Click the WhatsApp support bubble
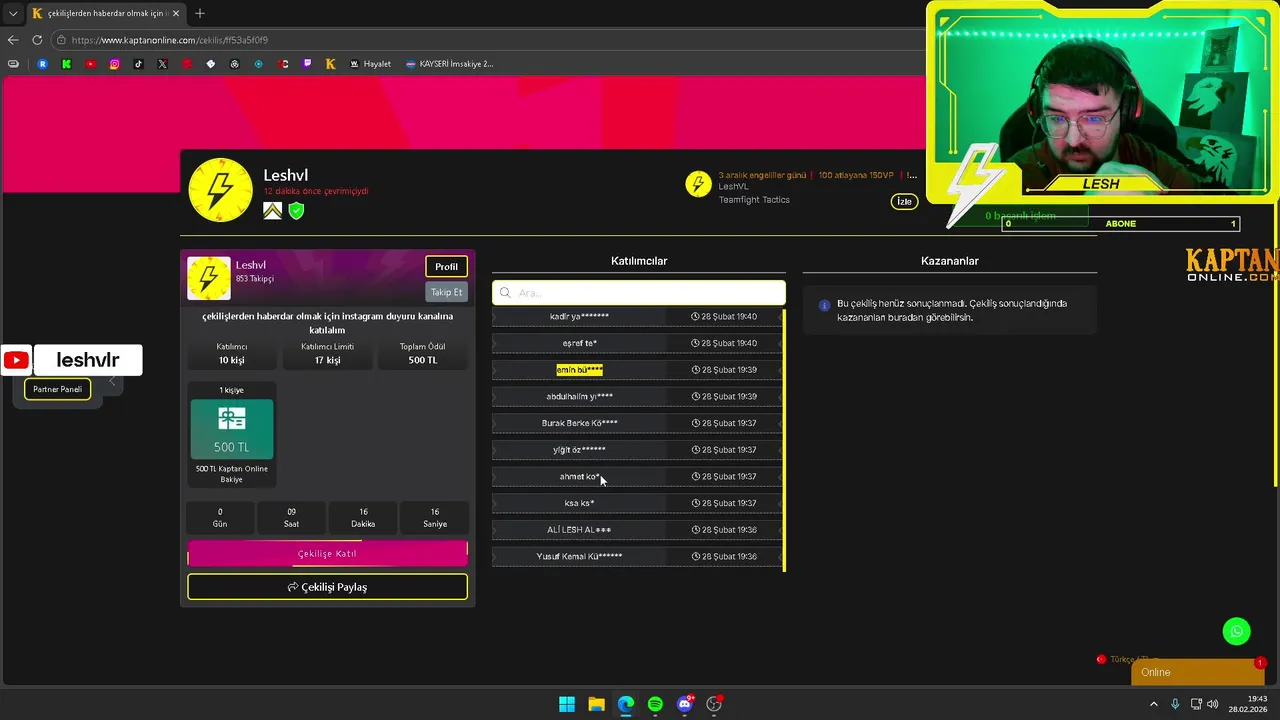Screen dimensions: 1280x720 tap(1237, 631)
